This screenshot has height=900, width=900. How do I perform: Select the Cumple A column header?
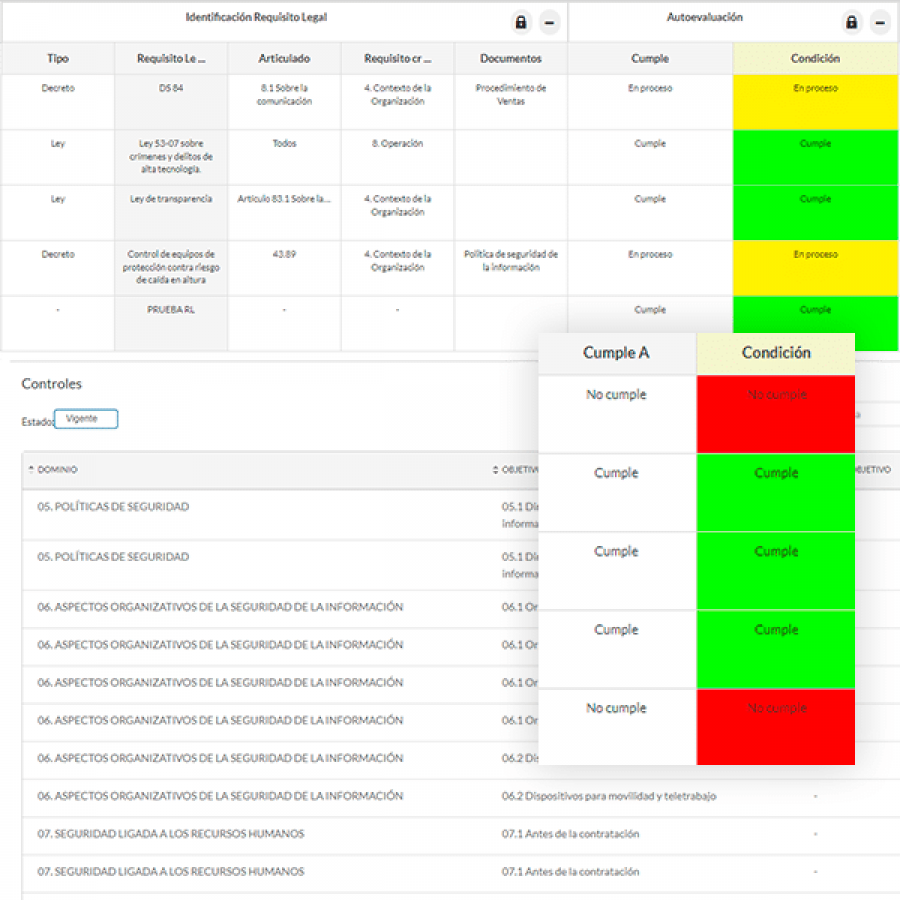(616, 353)
